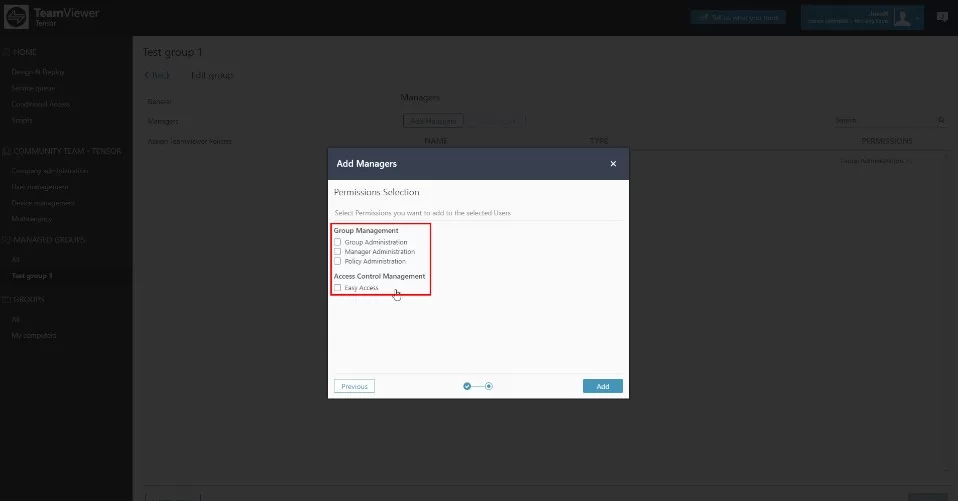Click the NAME column header
The height and width of the screenshot is (501, 958).
(x=436, y=141)
